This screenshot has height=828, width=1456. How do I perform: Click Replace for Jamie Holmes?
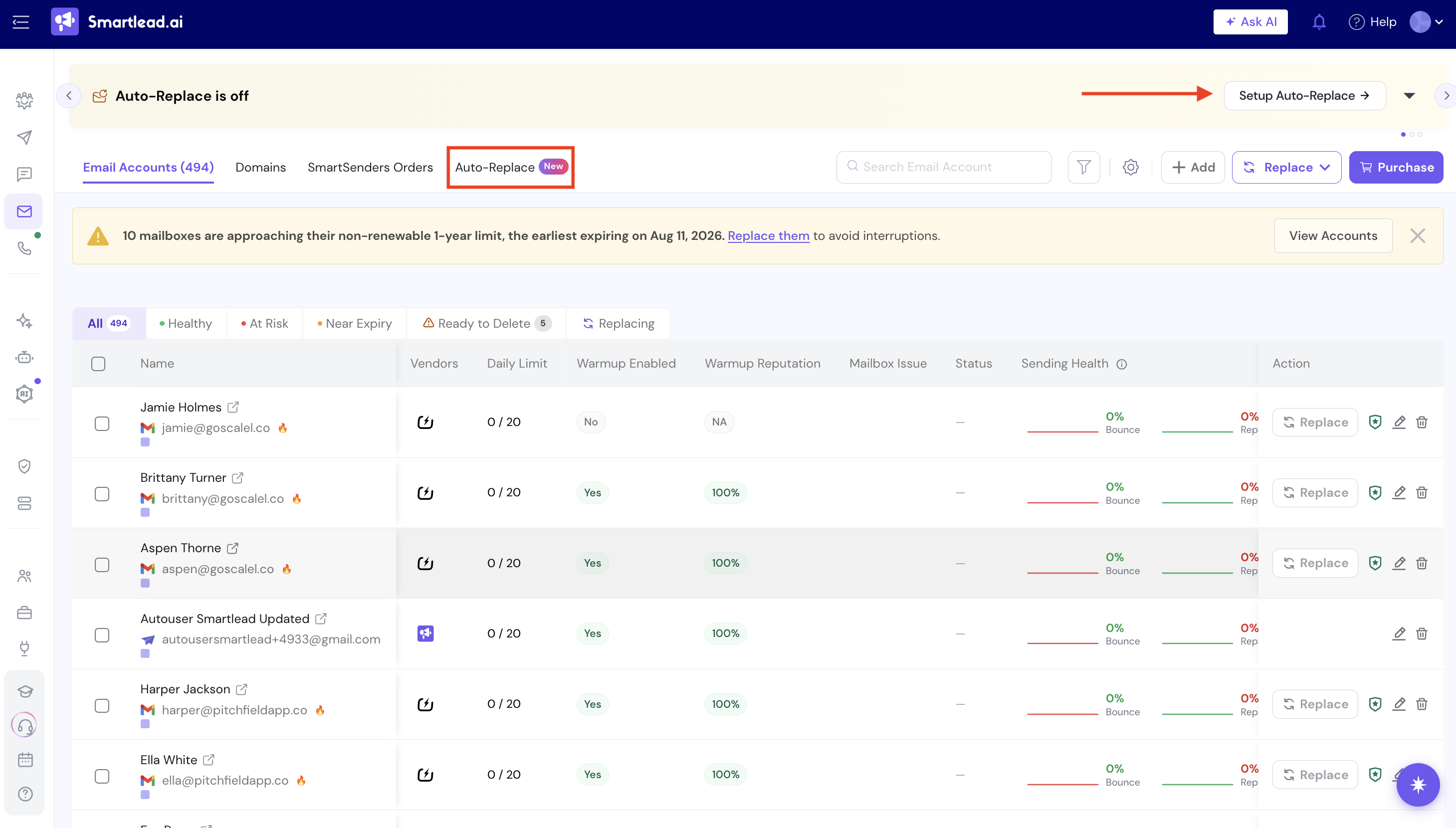(x=1315, y=422)
